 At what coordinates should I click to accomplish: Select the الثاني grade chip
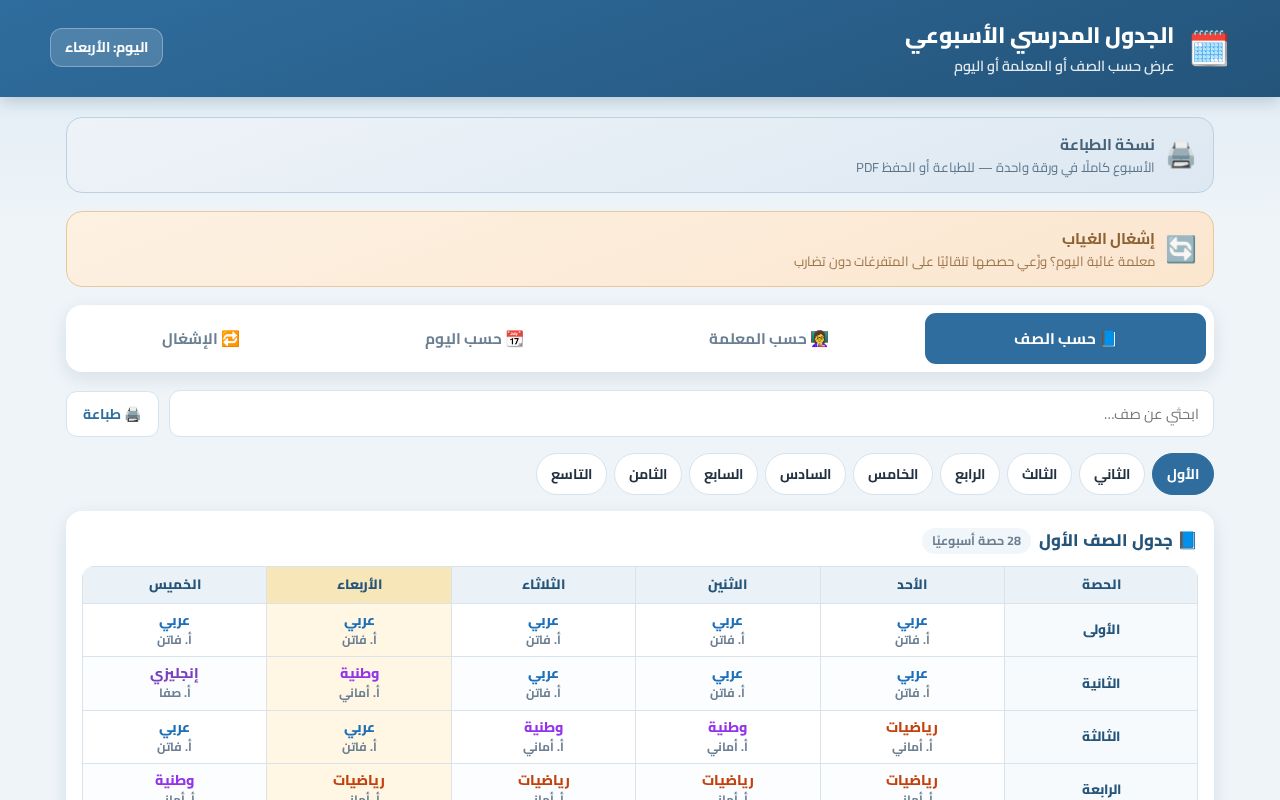[x=1112, y=474]
